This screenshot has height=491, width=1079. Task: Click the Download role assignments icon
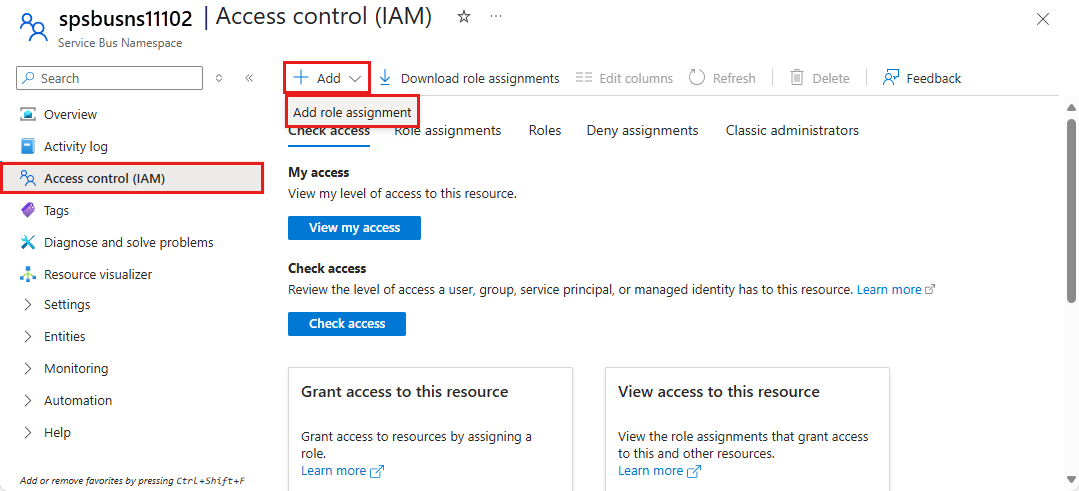[x=385, y=78]
